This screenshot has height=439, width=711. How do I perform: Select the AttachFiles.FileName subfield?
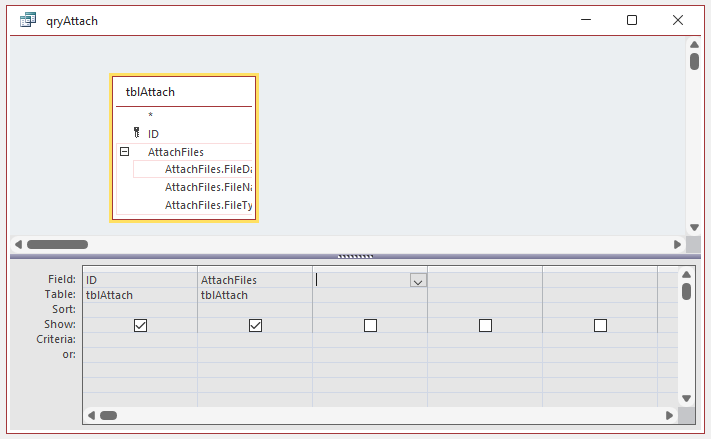[x=192, y=187]
